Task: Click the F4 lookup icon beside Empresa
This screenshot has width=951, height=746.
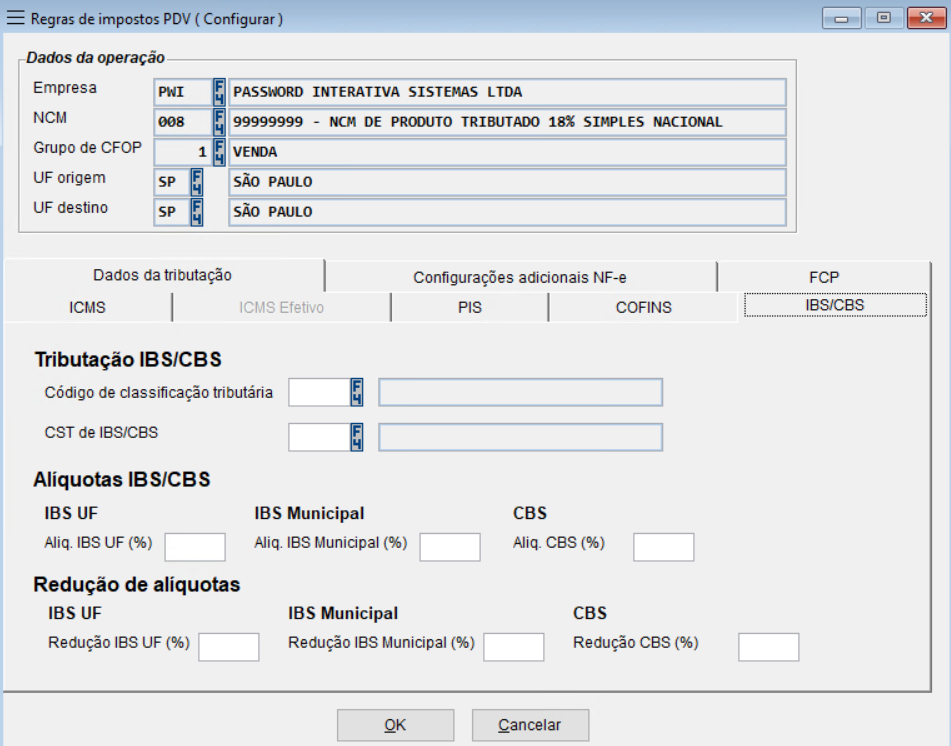Action: pyautogui.click(x=219, y=92)
